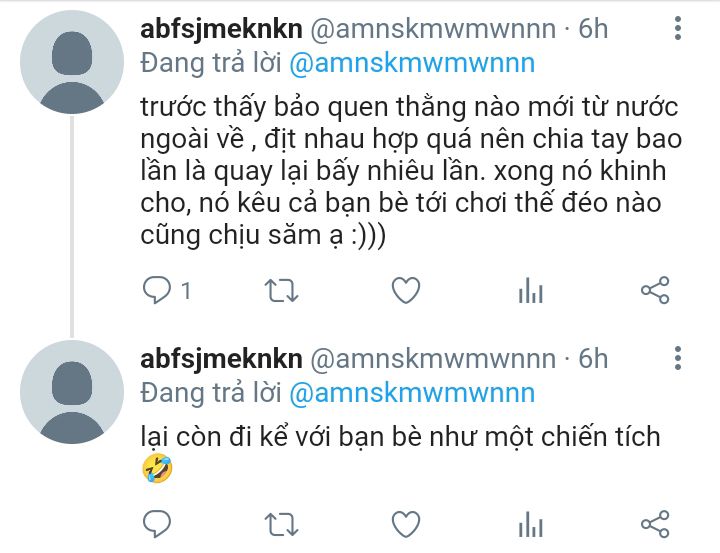Open second tweet's avatar profile picture
This screenshot has height=553, width=720.
72,392
